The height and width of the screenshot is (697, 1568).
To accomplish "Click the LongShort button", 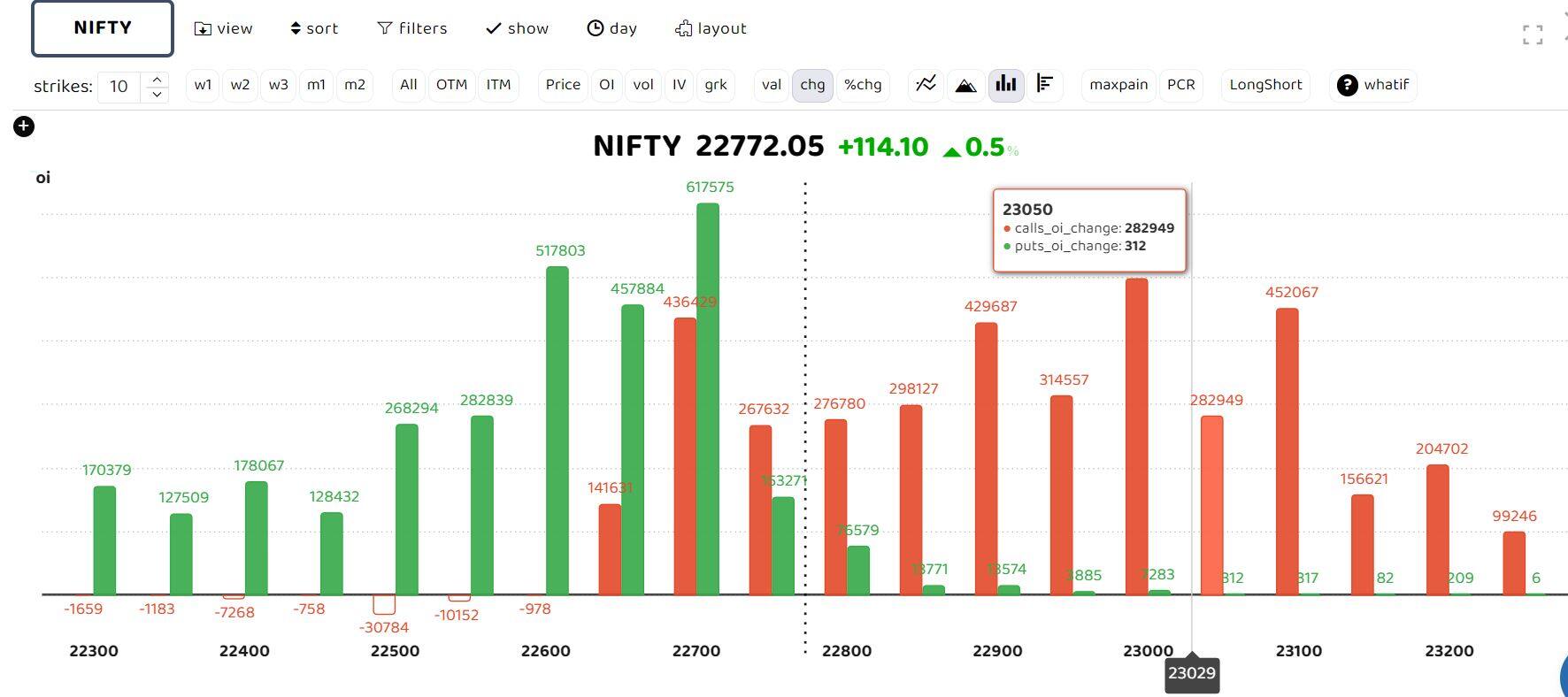I will coord(1265,85).
